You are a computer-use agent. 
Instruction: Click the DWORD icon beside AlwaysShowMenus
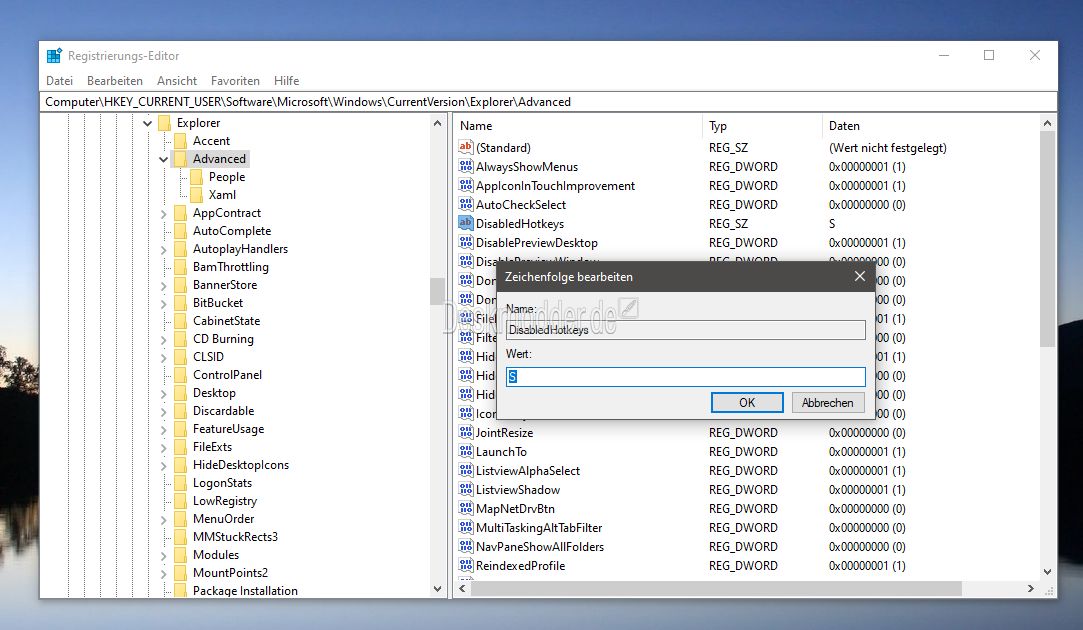click(466, 166)
